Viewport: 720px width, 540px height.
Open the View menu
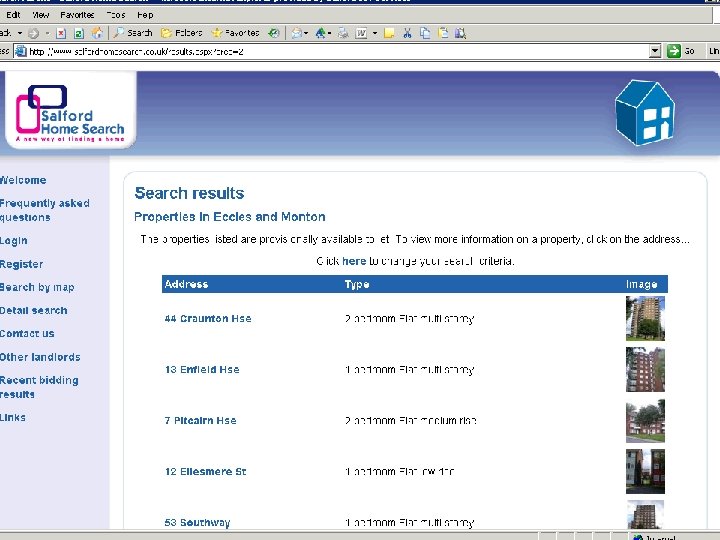pos(40,15)
